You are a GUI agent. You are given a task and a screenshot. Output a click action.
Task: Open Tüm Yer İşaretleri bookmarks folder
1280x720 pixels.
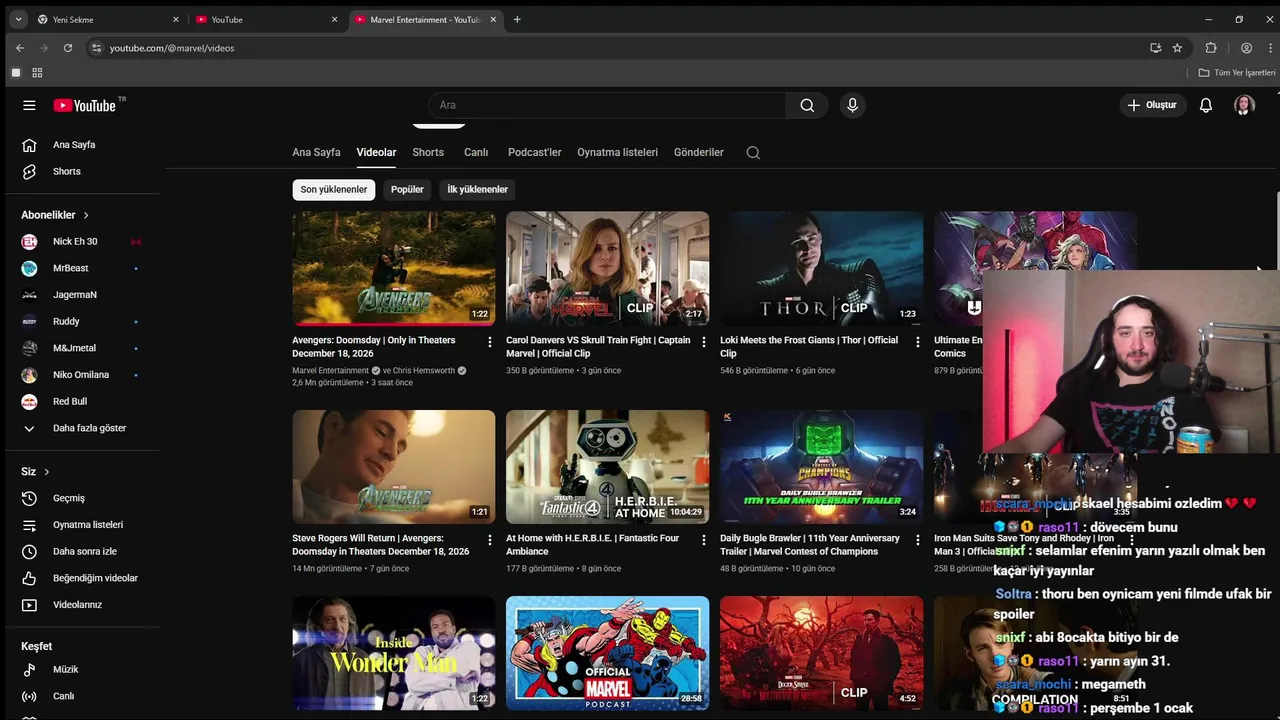tap(1237, 73)
